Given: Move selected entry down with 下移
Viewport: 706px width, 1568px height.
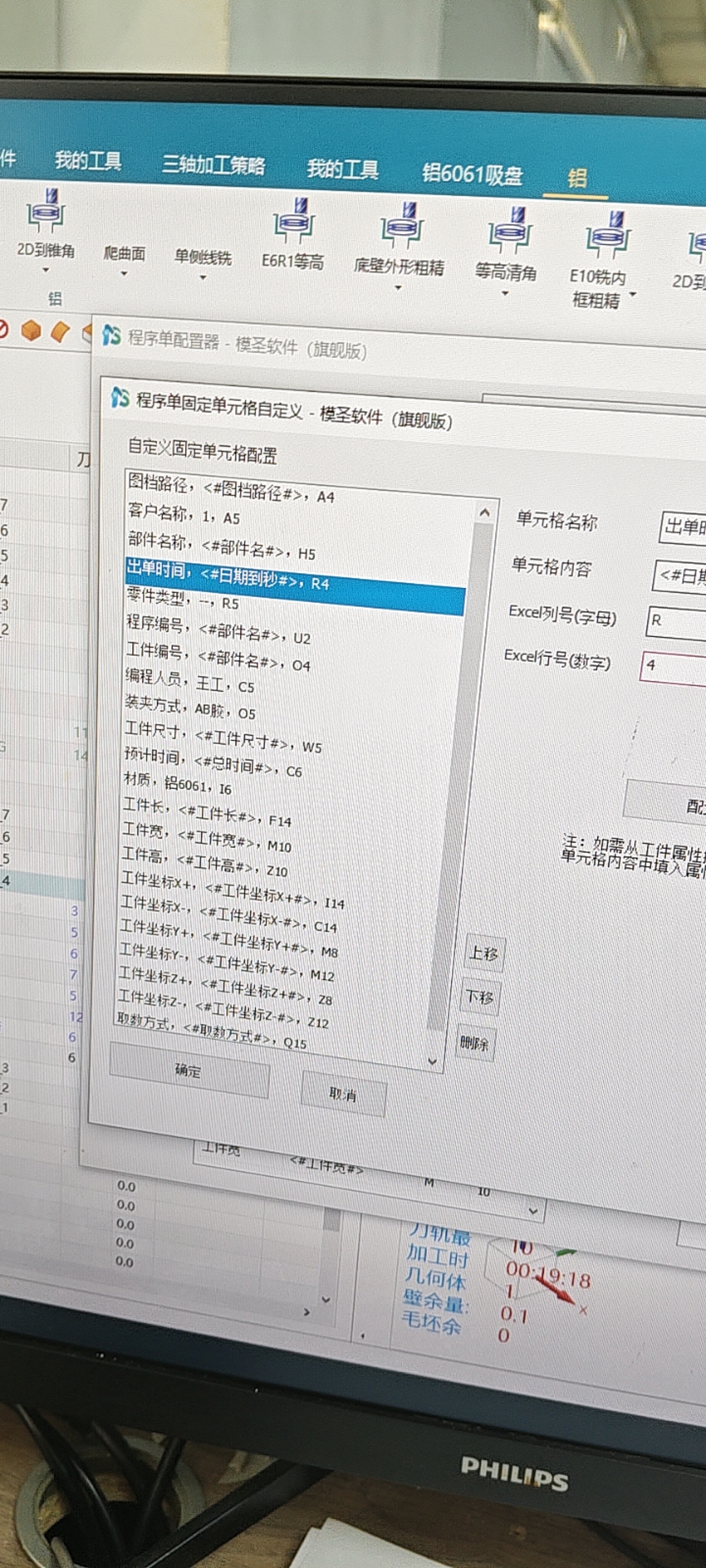Looking at the screenshot, I should [480, 997].
